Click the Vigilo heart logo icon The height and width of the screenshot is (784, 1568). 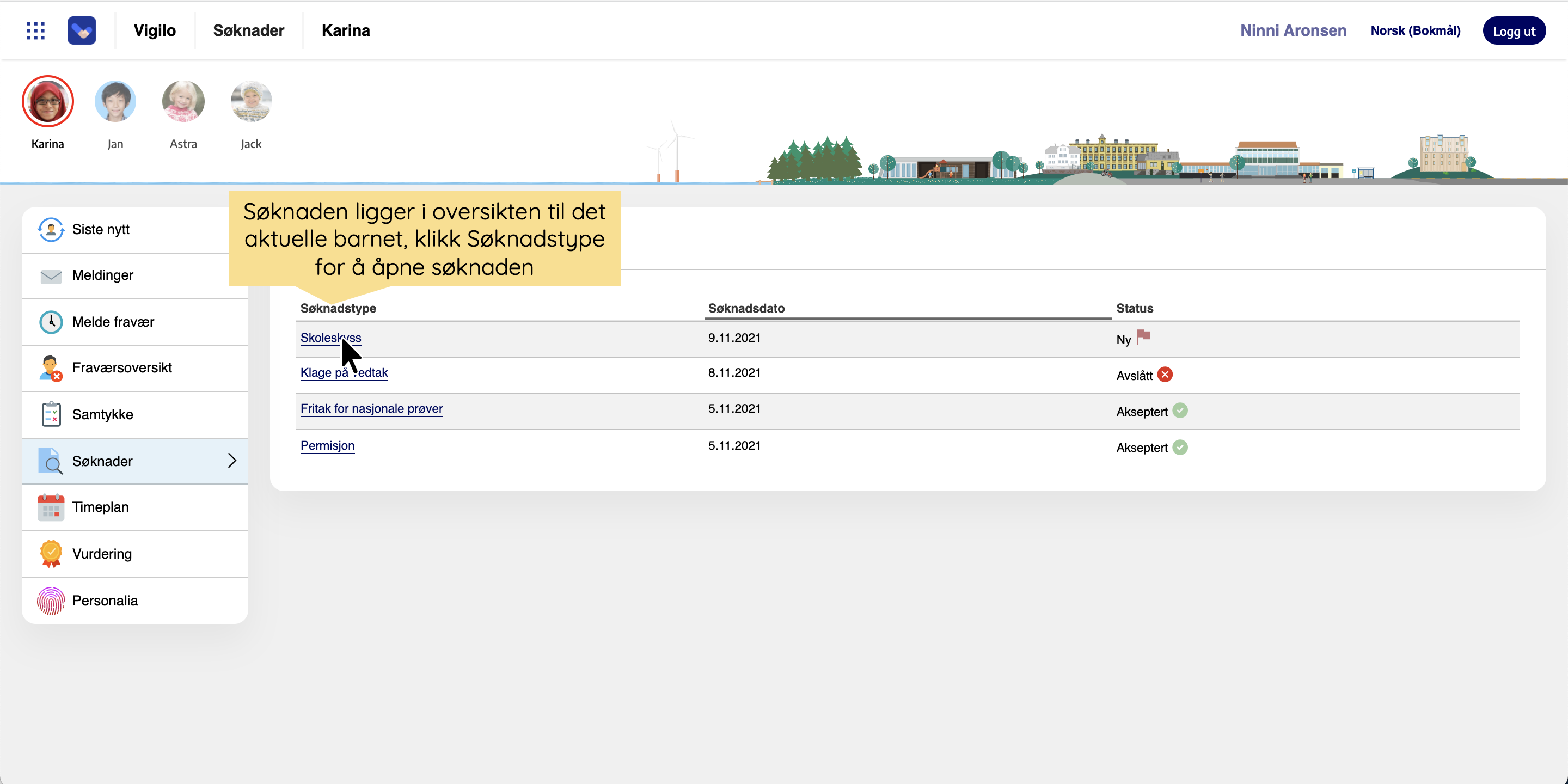point(82,30)
